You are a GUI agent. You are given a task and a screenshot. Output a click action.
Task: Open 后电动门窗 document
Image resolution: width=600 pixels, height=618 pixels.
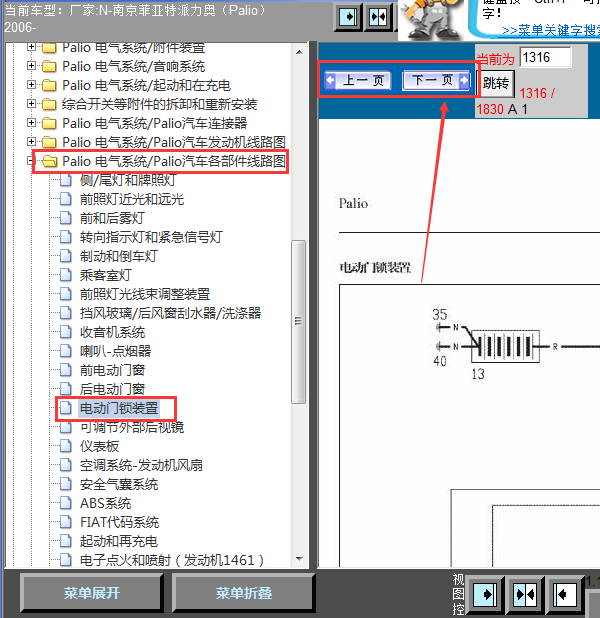pos(112,389)
